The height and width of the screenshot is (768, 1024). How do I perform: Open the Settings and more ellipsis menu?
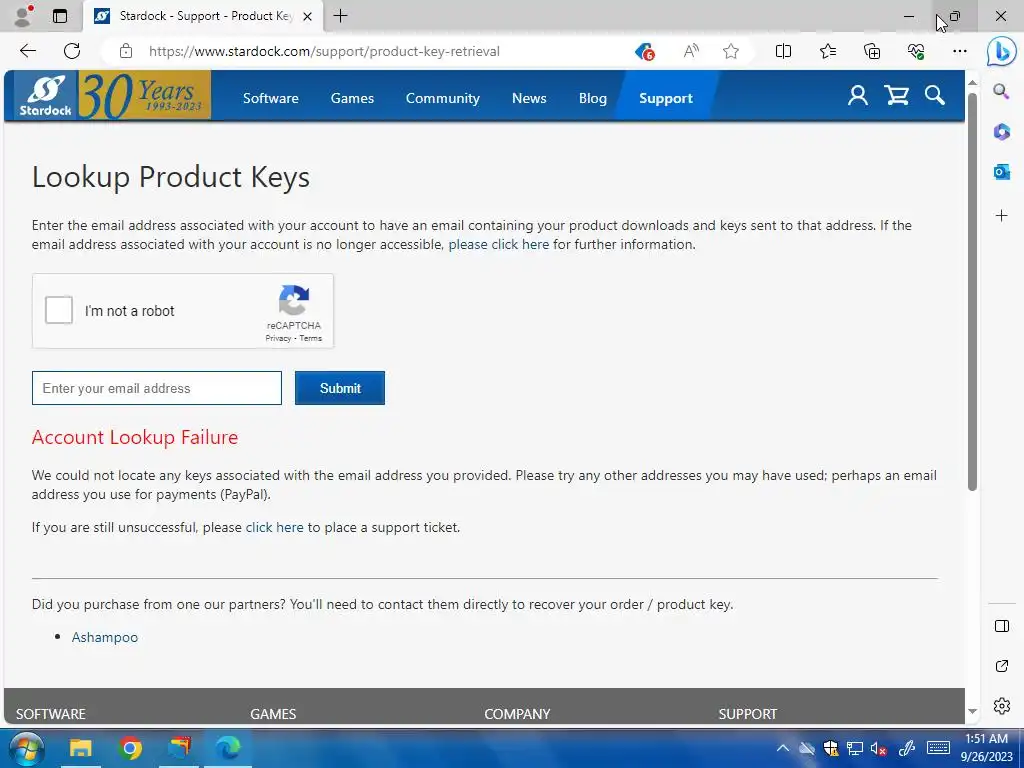[x=959, y=51]
